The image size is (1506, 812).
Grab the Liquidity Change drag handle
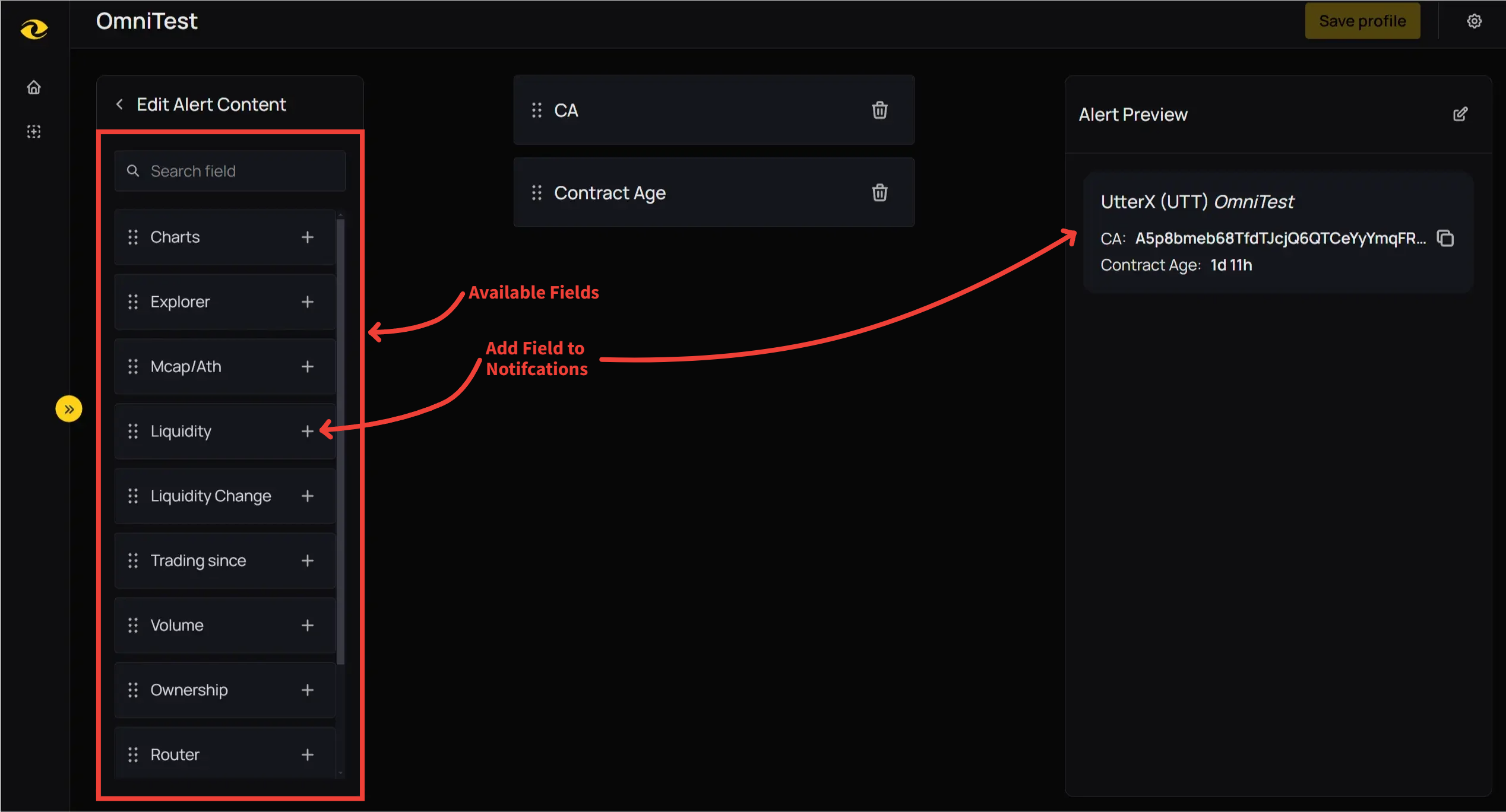(133, 496)
